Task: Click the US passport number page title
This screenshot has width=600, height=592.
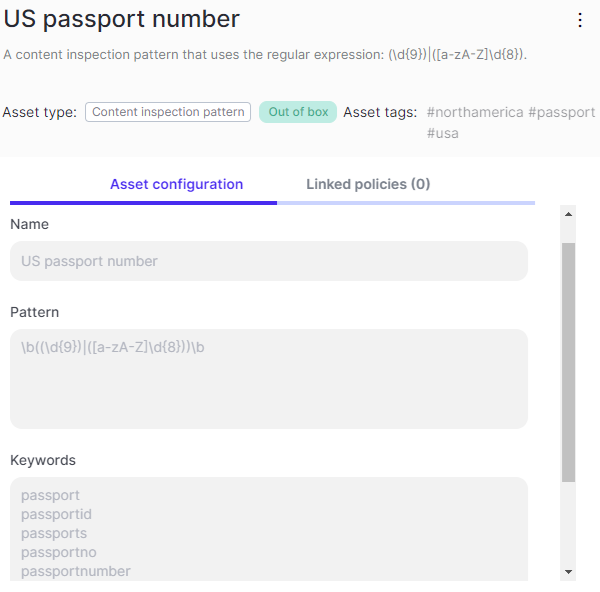Action: pos(122,19)
